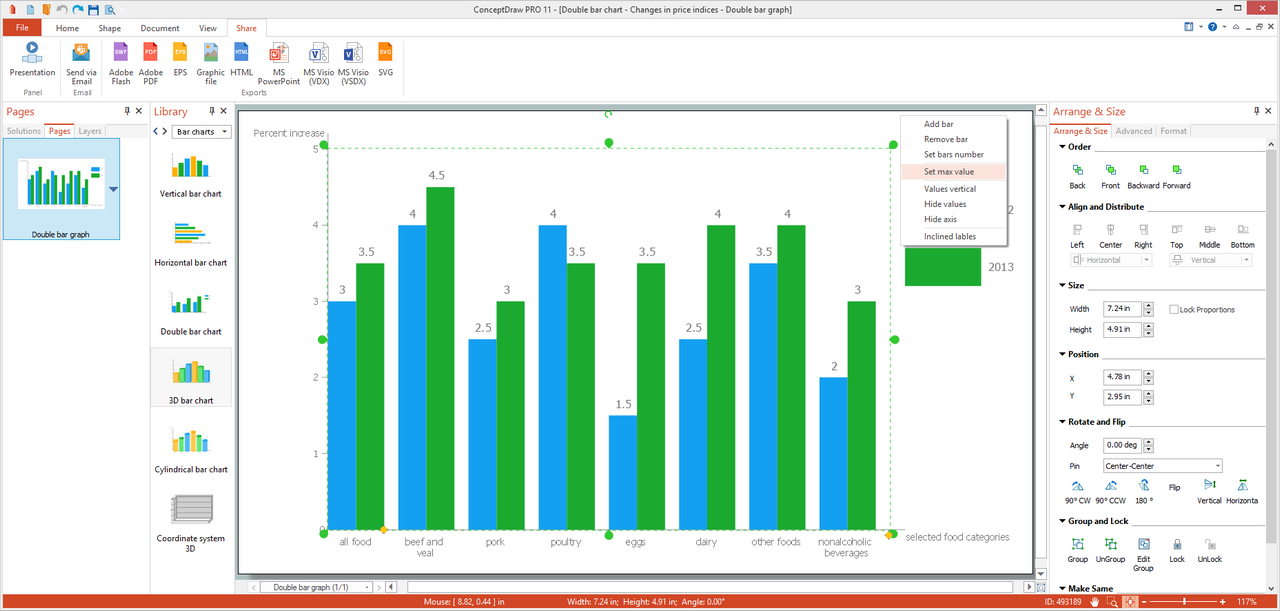Enable the Lock Proportions checkbox

coord(1174,310)
